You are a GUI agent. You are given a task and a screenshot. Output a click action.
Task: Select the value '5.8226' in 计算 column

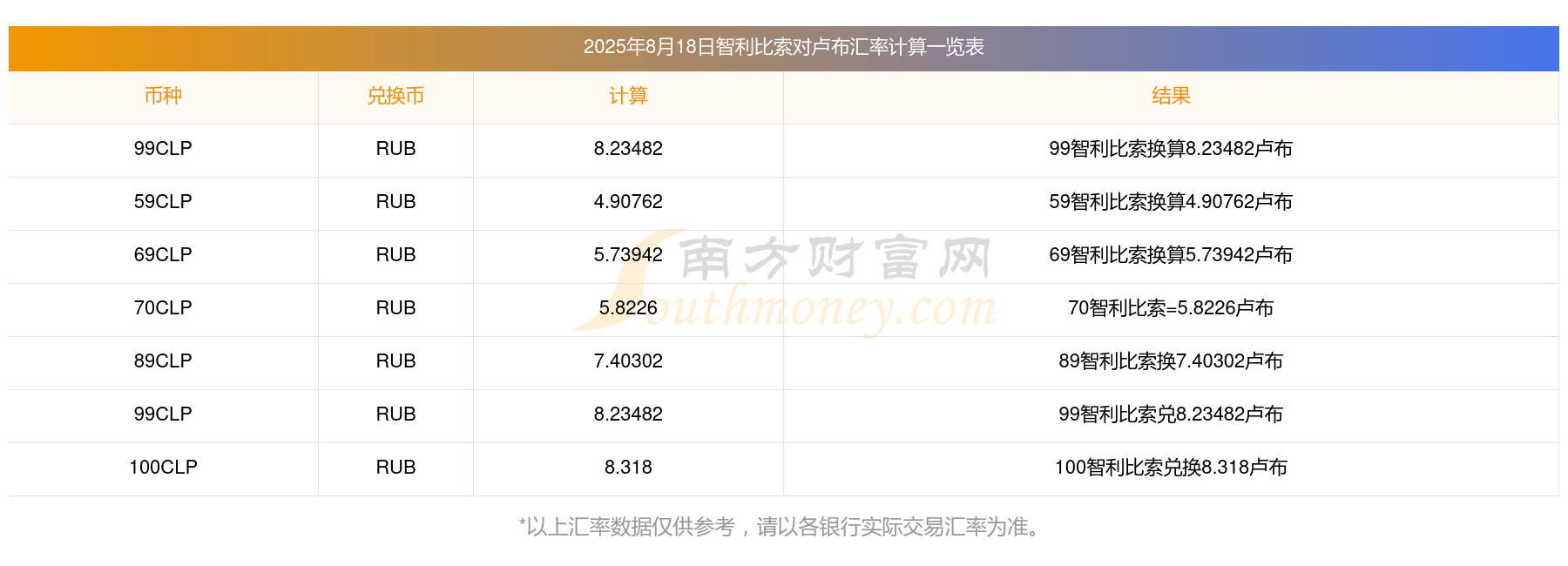(628, 308)
